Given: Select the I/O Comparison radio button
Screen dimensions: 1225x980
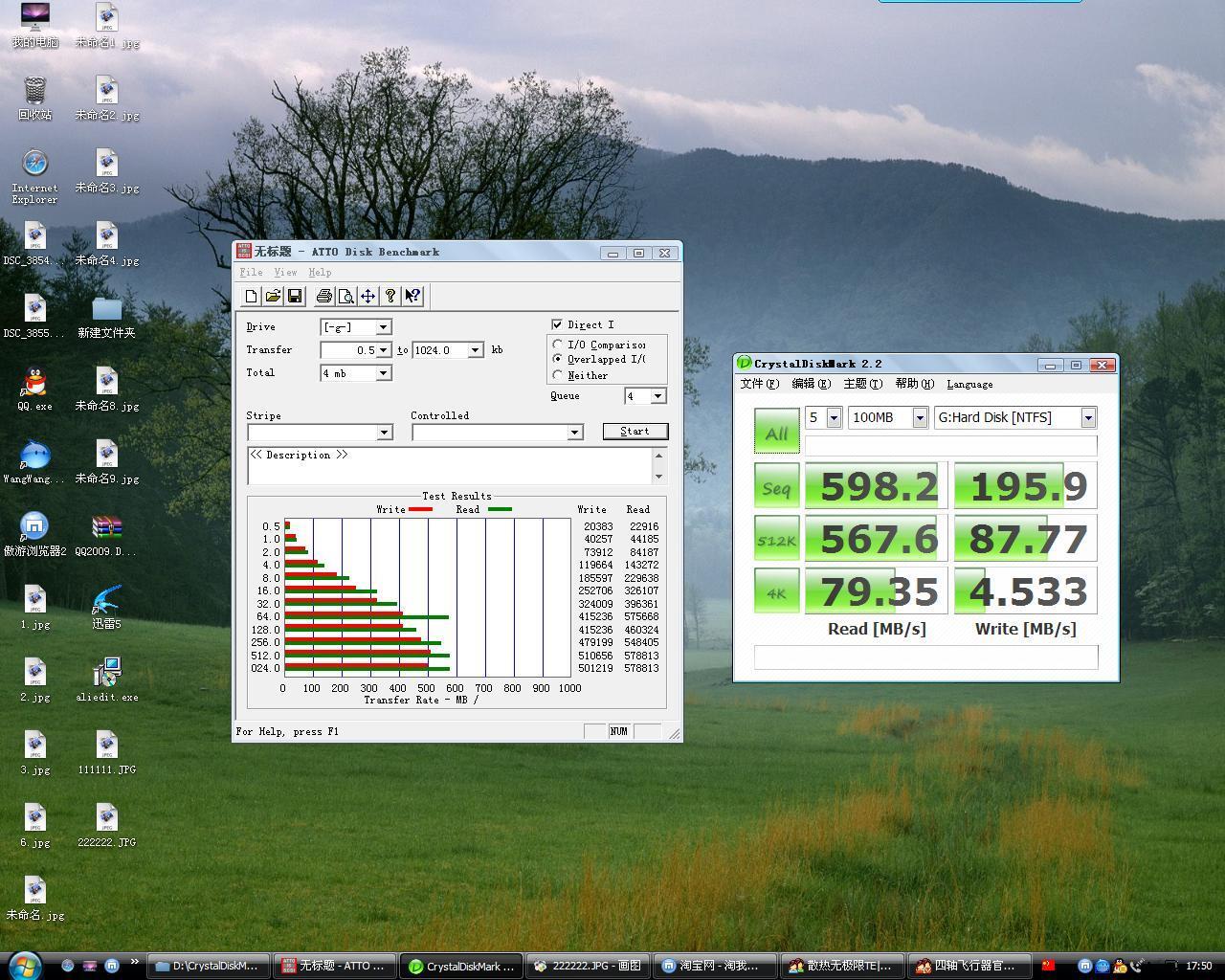Looking at the screenshot, I should pyautogui.click(x=558, y=345).
